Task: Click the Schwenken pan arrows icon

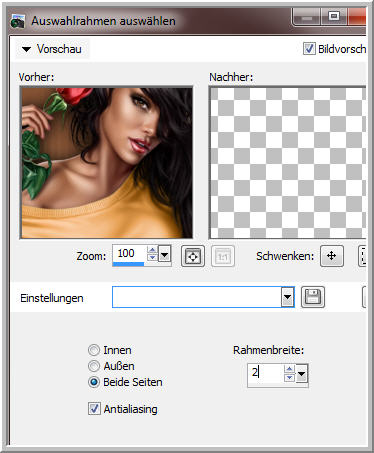Action: pos(332,256)
